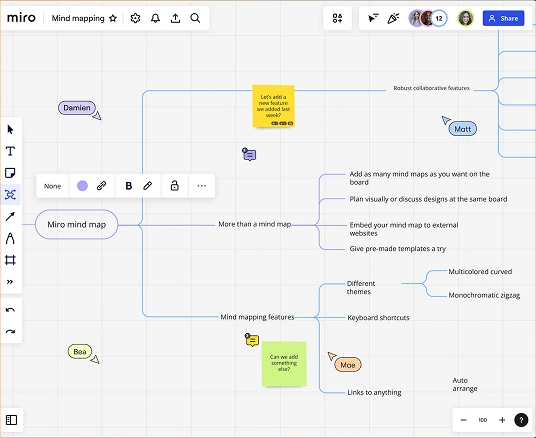Zoom in with the plus button
Image resolution: width=536 pixels, height=438 pixels.
point(502,420)
